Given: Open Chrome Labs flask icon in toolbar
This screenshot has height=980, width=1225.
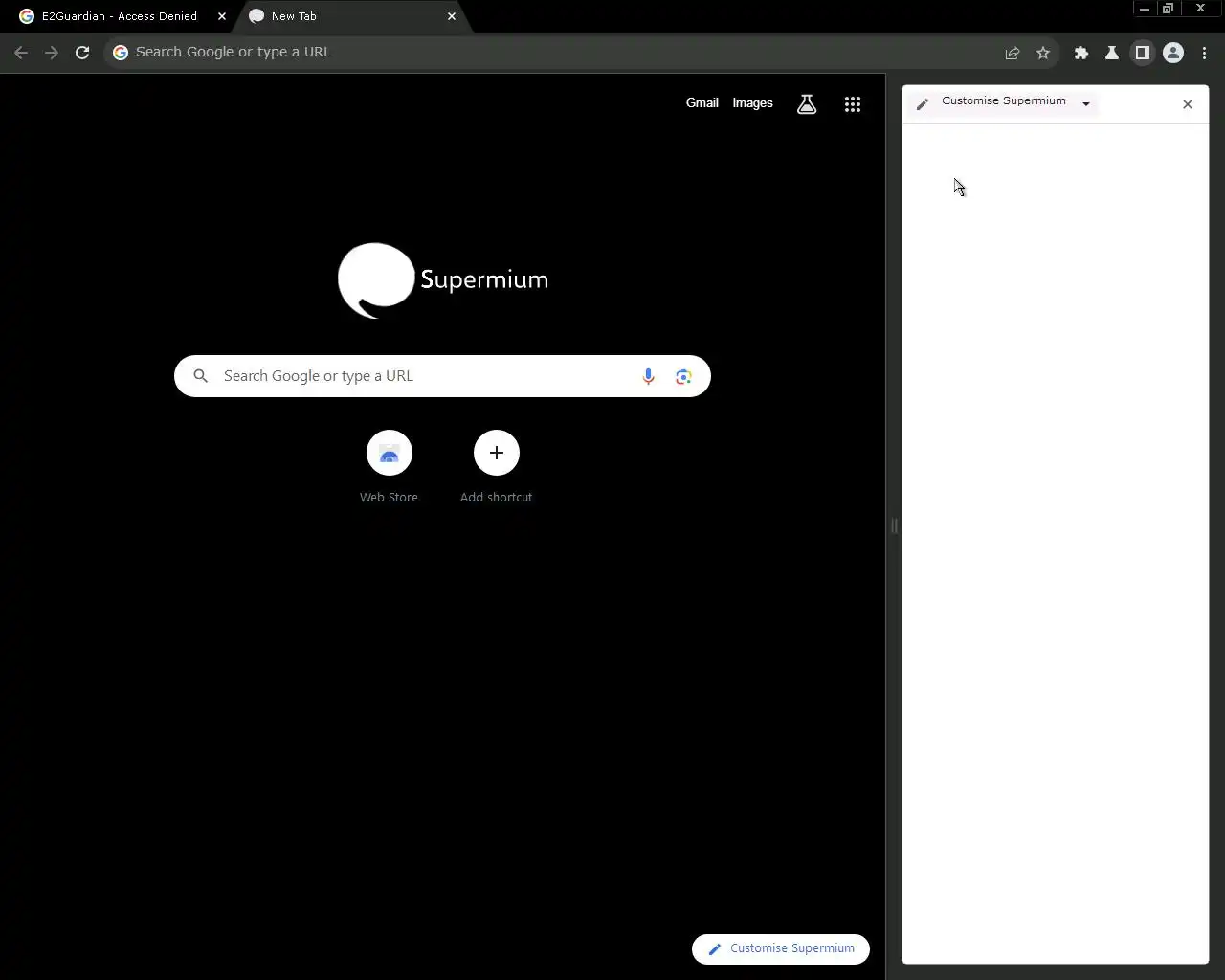Looking at the screenshot, I should (1112, 54).
